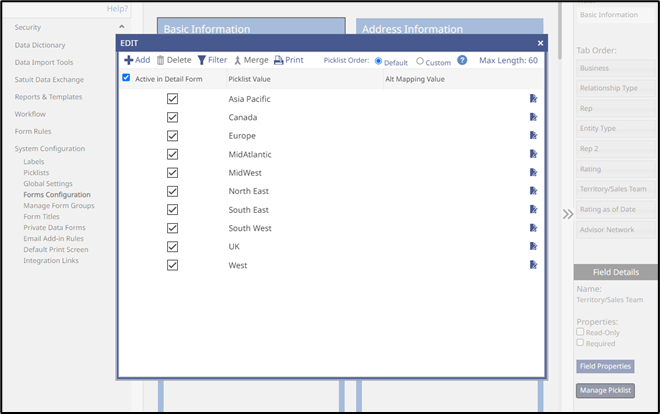660x414 pixels.
Task: Toggle the header Active in Detail Form checkbox
Action: tap(126, 78)
